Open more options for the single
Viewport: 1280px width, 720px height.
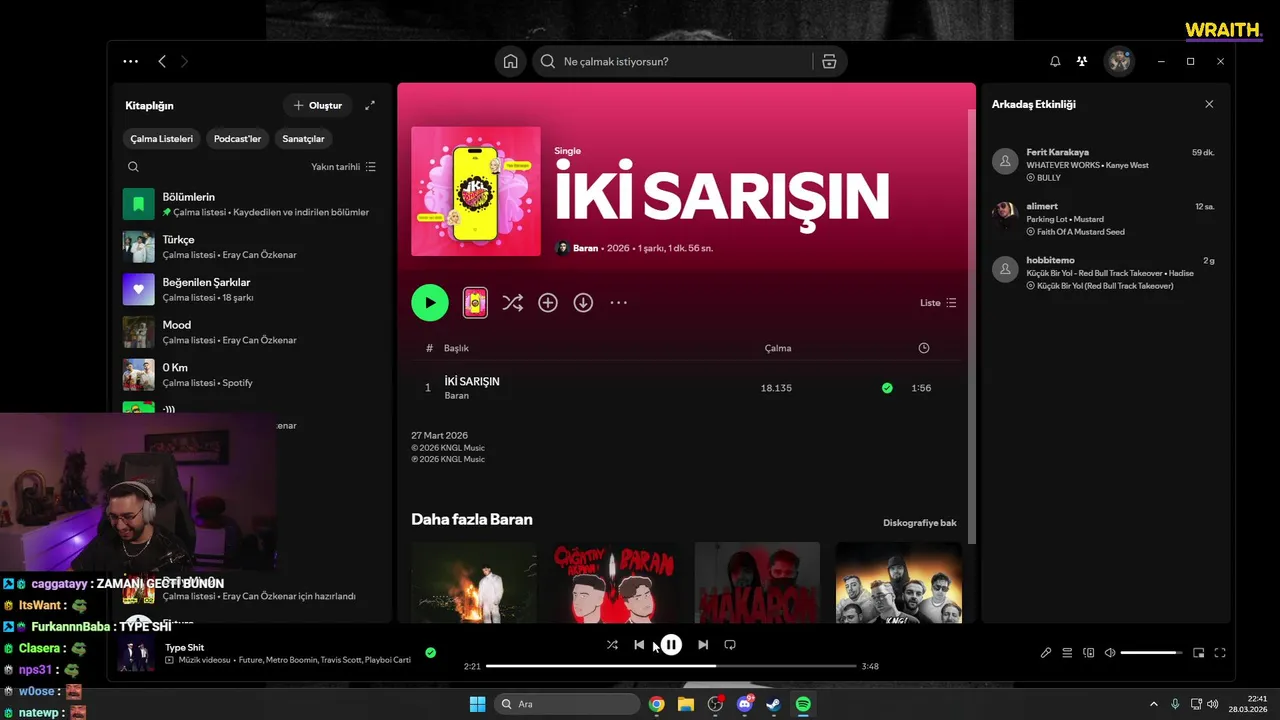coord(619,303)
